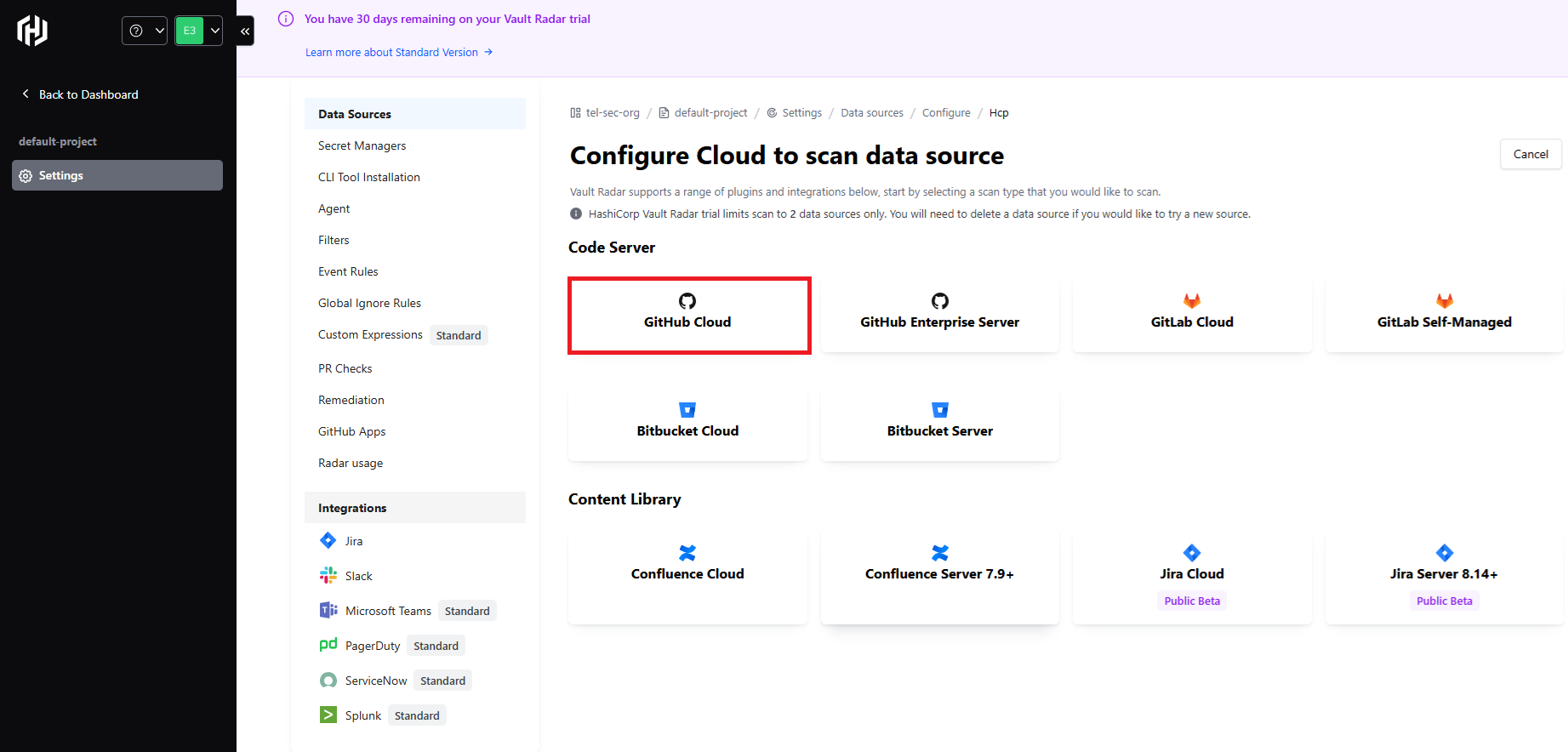Click Standard badge beside Custom Expressions

point(459,335)
